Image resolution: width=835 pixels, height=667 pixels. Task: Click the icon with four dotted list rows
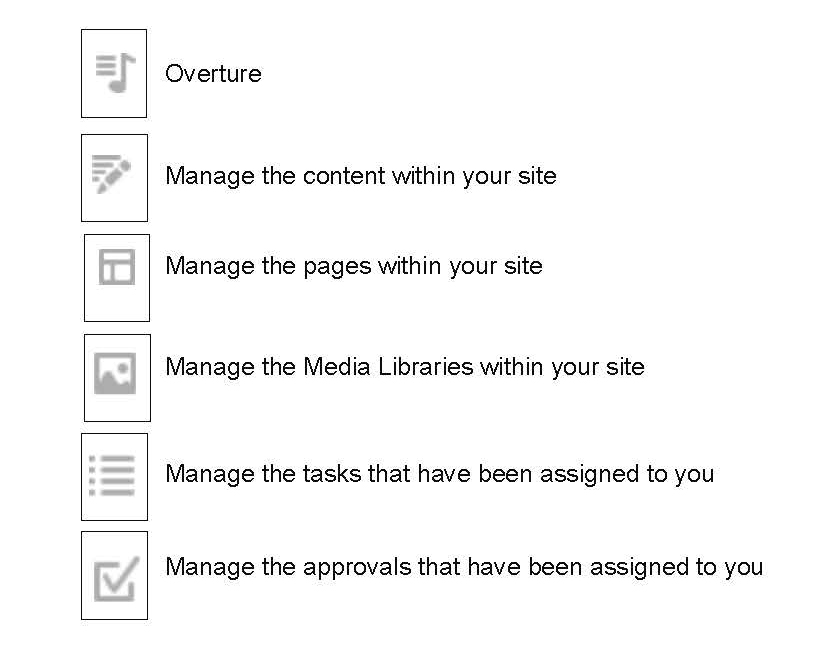pyautogui.click(x=114, y=474)
